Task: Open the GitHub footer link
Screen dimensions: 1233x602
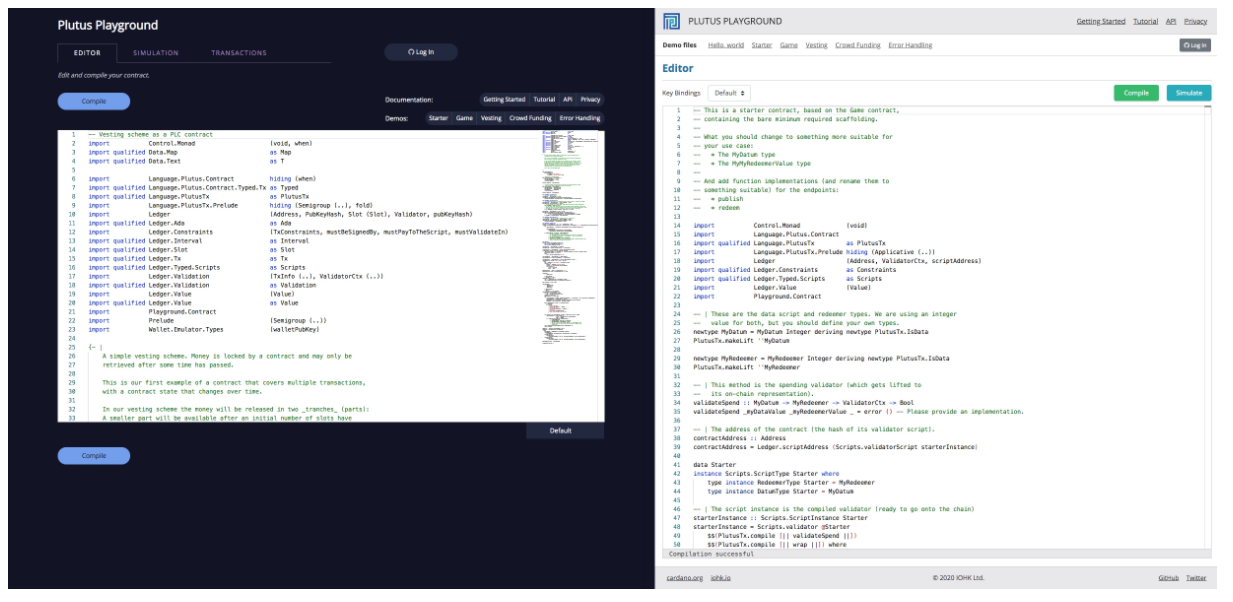Action: (1168, 578)
